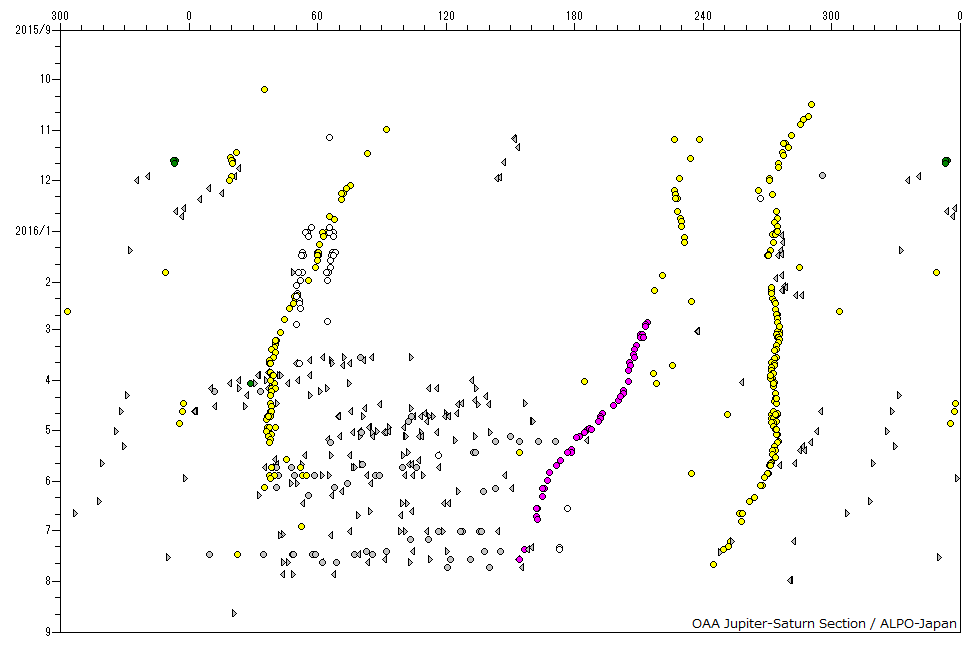Image resolution: width=980 pixels, height=650 pixels.
Task: Select the lowest magenta data point
Action: pyautogui.click(x=519, y=559)
